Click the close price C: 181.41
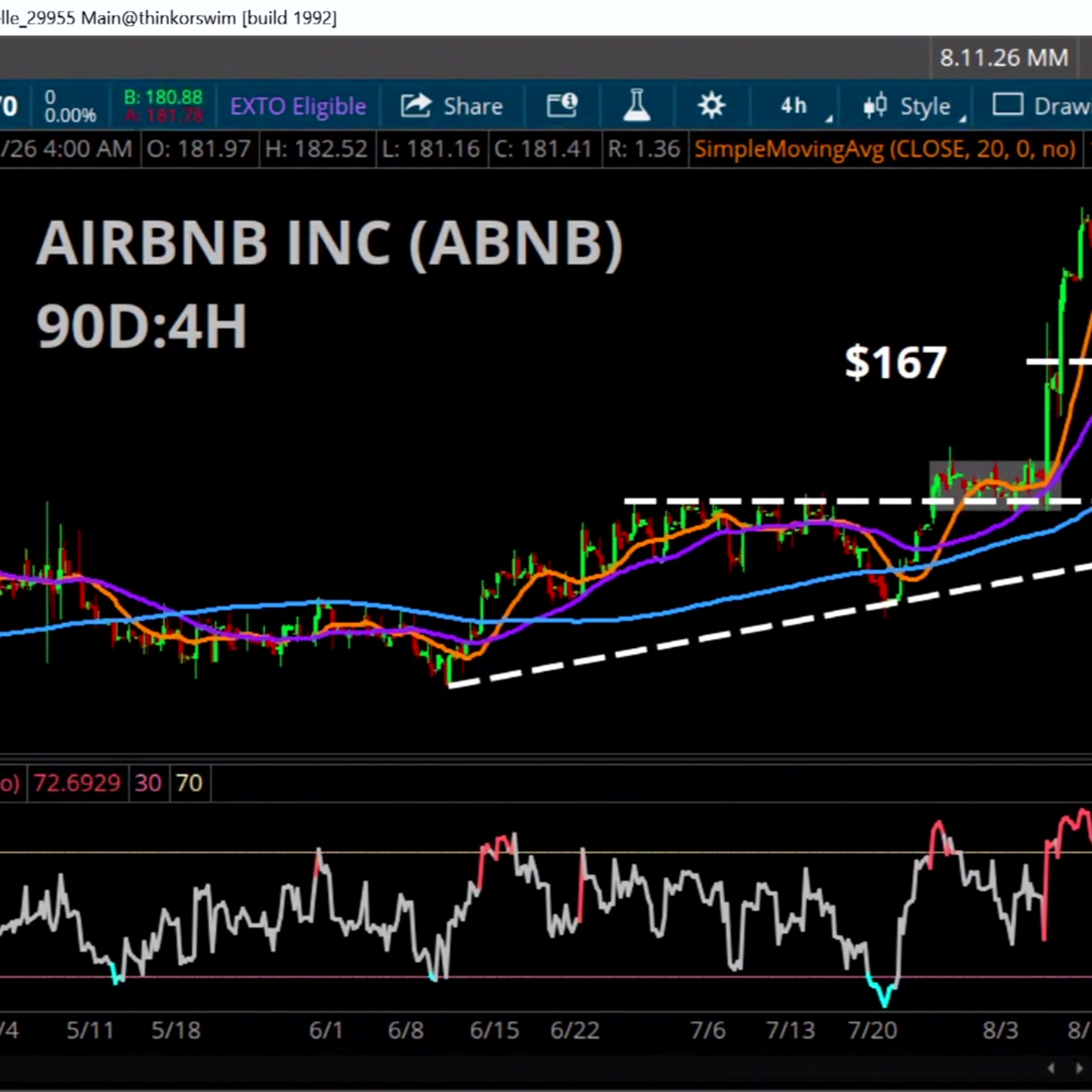1092x1092 pixels. tap(543, 149)
